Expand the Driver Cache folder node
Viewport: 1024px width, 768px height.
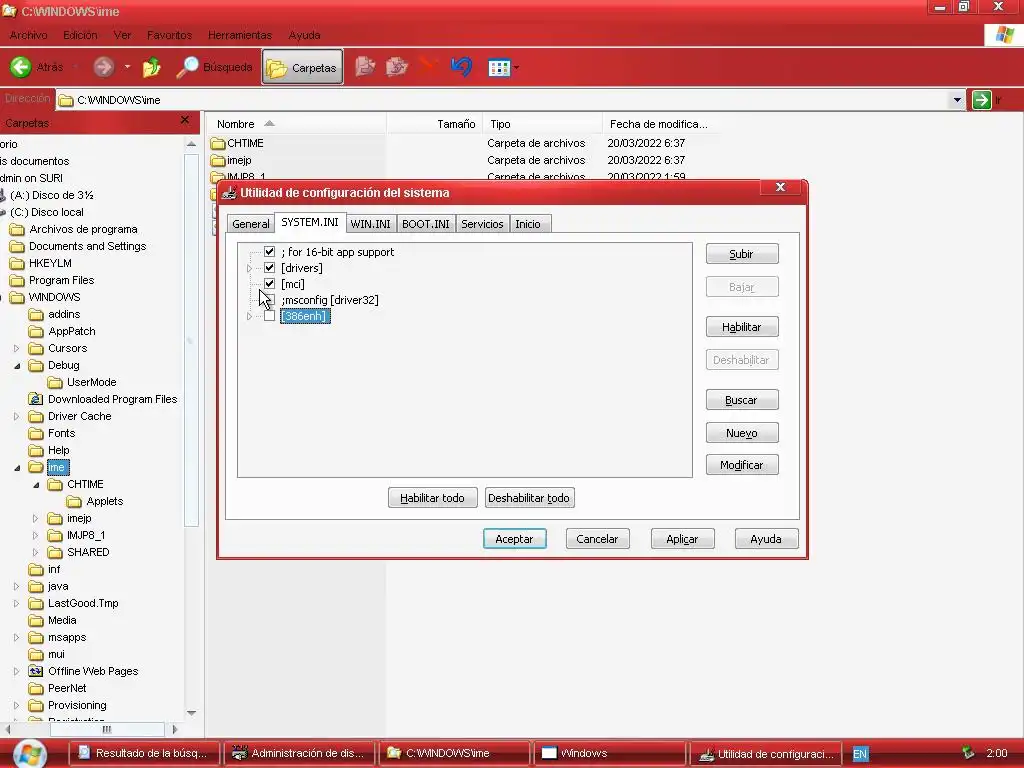coord(17,416)
